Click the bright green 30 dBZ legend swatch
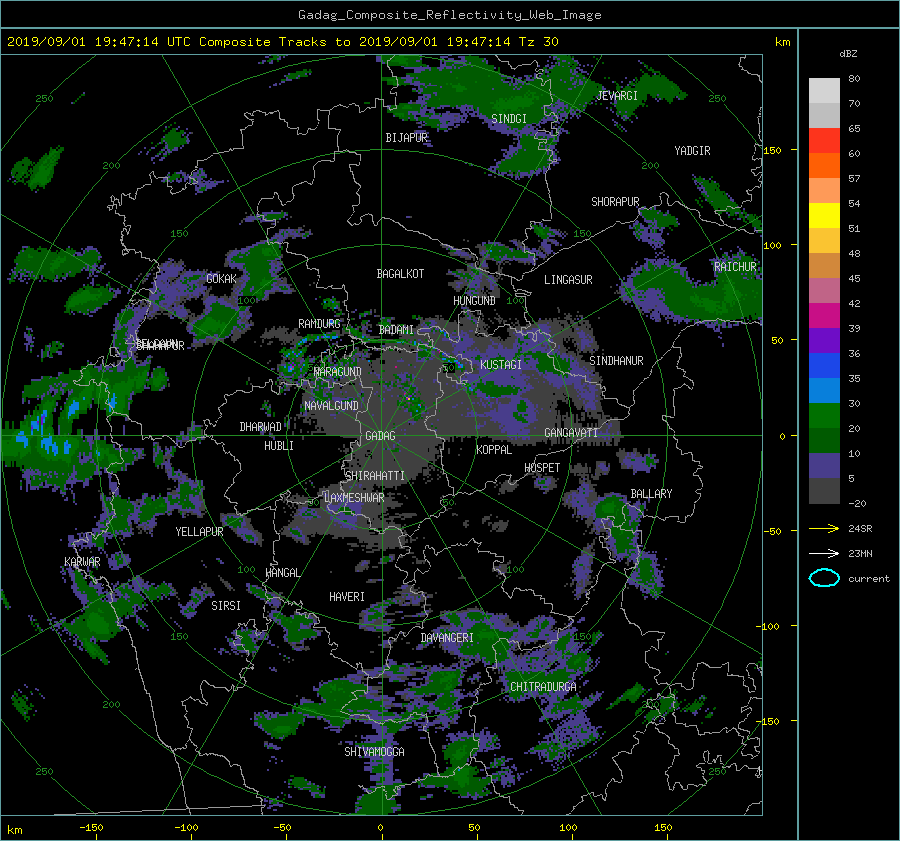Viewport: 900px width, 841px height. (x=824, y=415)
